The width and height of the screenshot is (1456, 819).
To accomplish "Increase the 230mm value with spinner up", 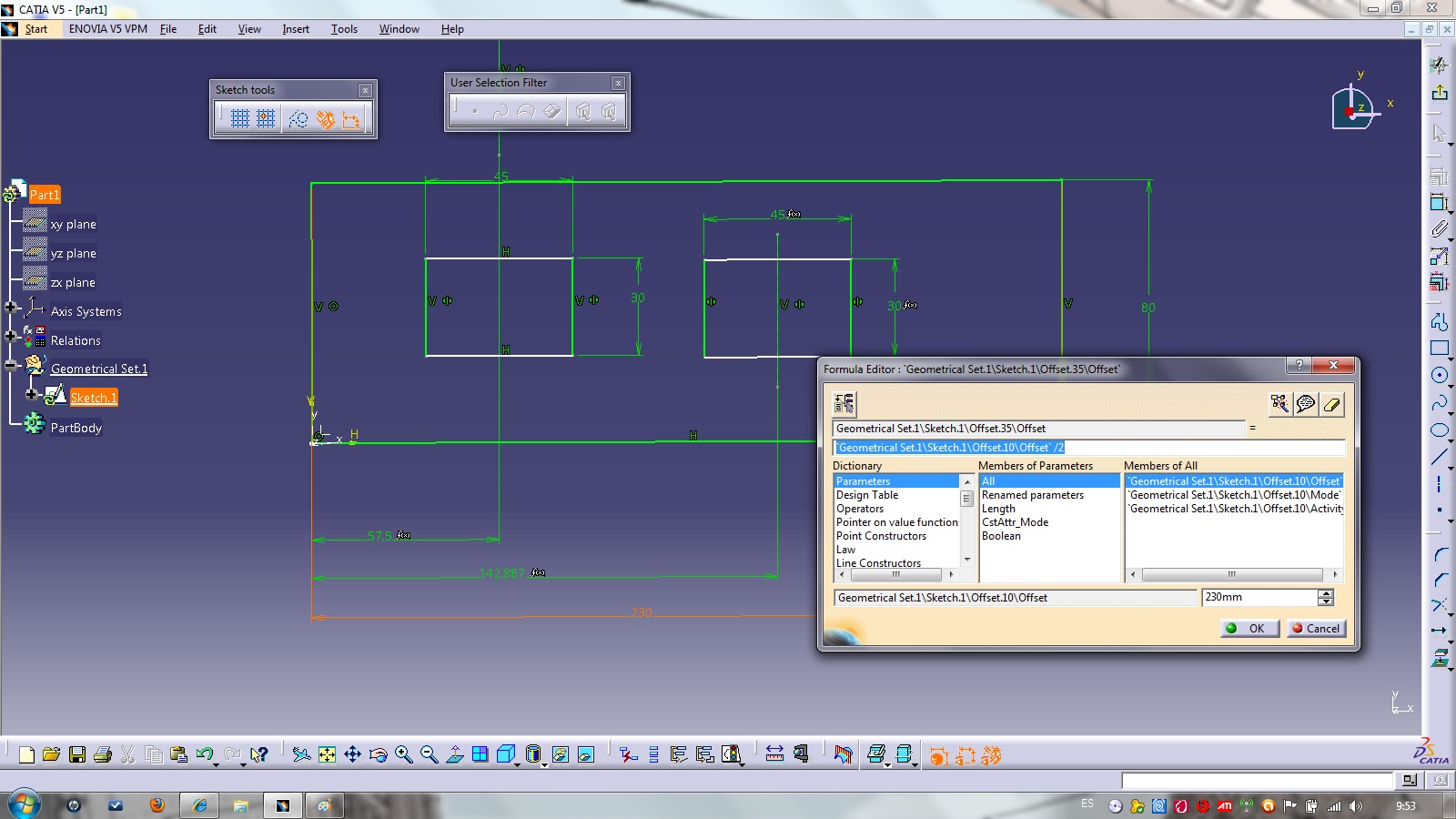I will click(x=1325, y=593).
